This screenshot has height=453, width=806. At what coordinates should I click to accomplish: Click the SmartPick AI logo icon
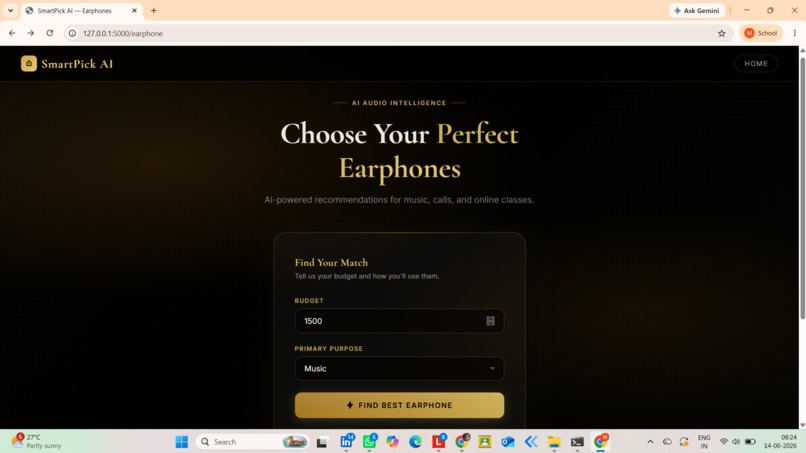tap(29, 63)
